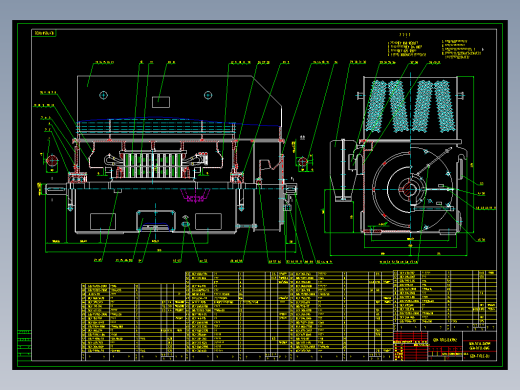Click the red title block at bottom right
This screenshot has width=520, height=390.
click(411, 346)
